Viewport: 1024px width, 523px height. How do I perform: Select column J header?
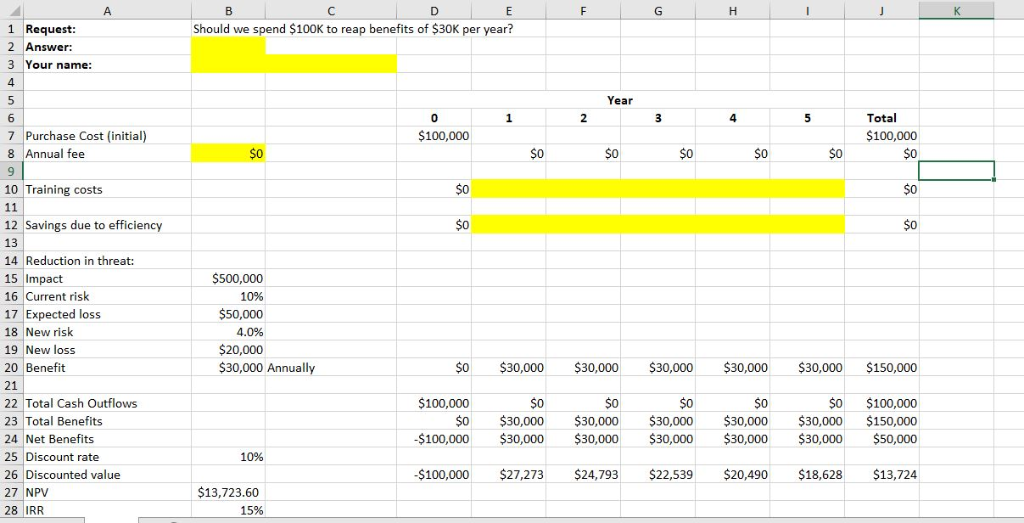pos(882,10)
